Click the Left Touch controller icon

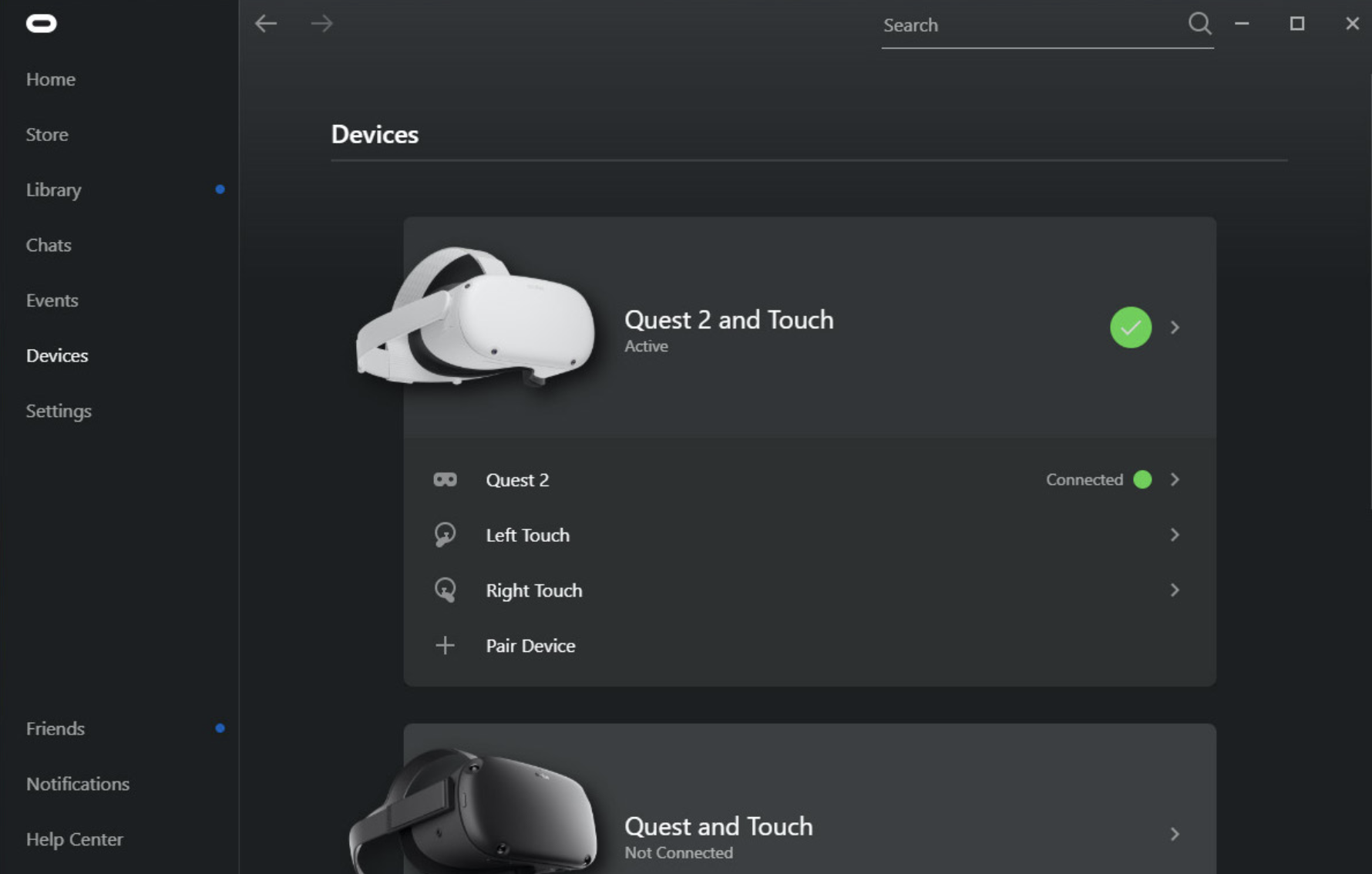point(445,535)
